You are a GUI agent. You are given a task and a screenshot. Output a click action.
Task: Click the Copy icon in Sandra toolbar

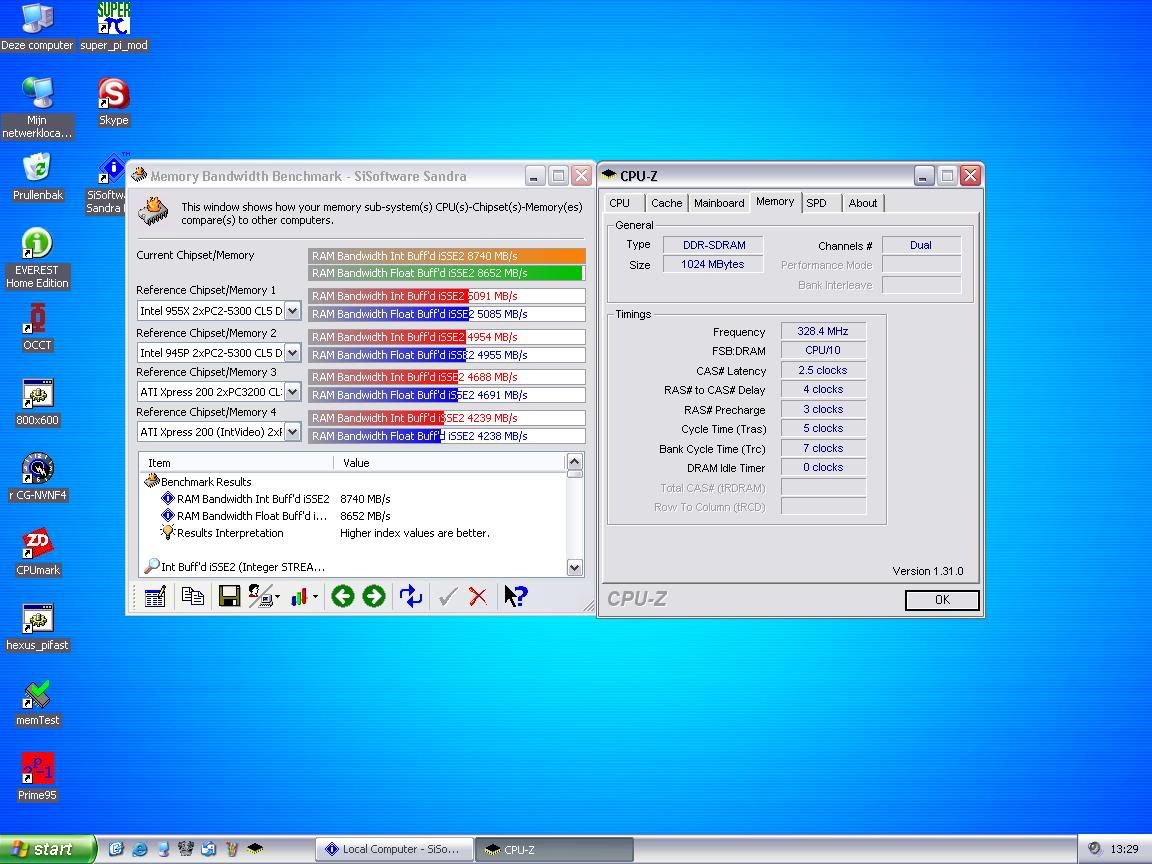[x=192, y=596]
